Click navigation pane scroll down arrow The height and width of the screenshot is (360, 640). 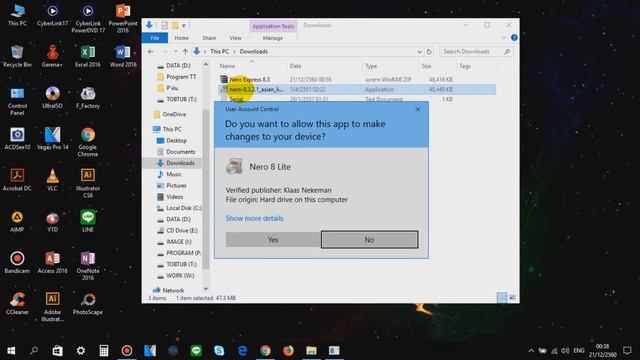(x=206, y=289)
